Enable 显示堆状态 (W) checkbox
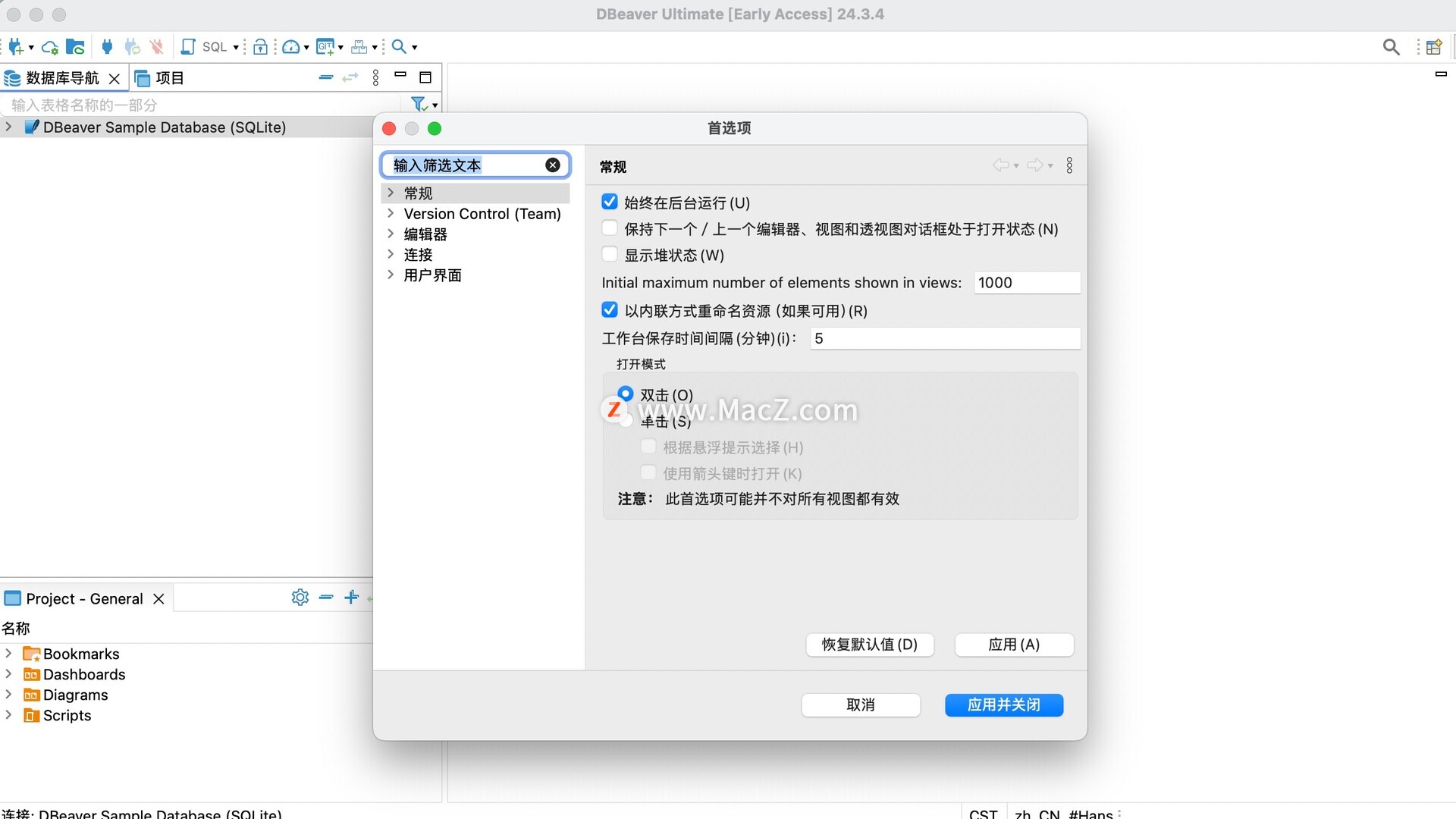1456x819 pixels. [610, 254]
